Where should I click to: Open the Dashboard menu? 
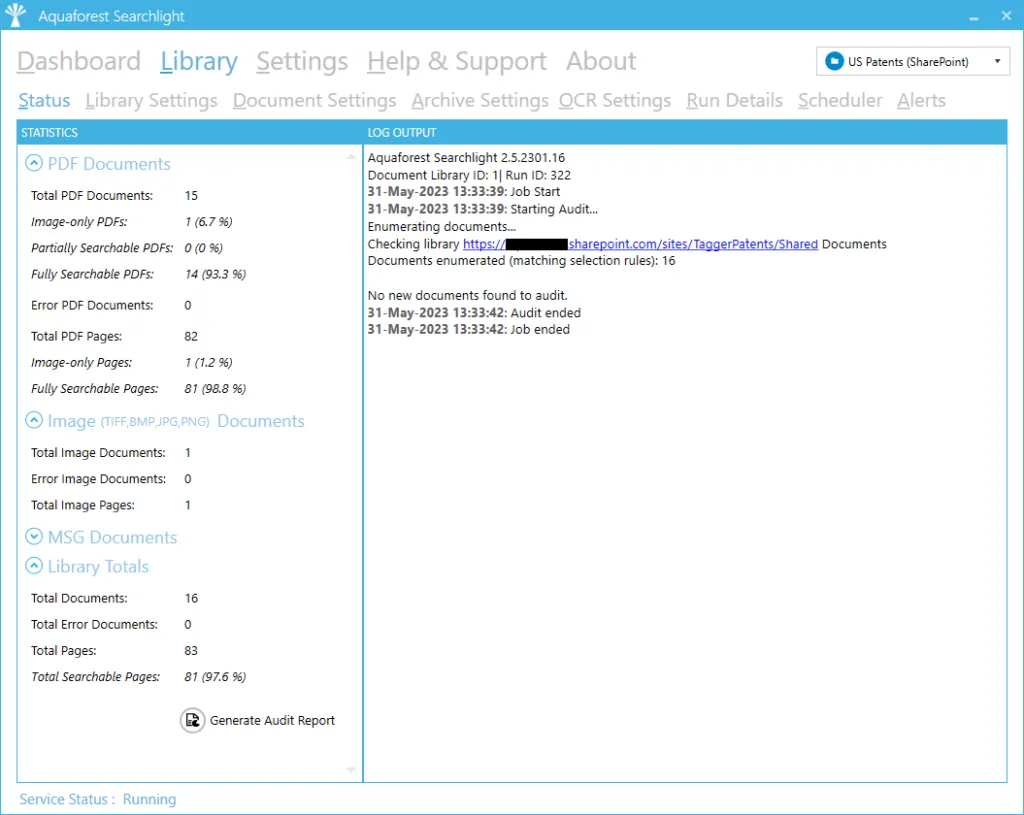(x=79, y=61)
